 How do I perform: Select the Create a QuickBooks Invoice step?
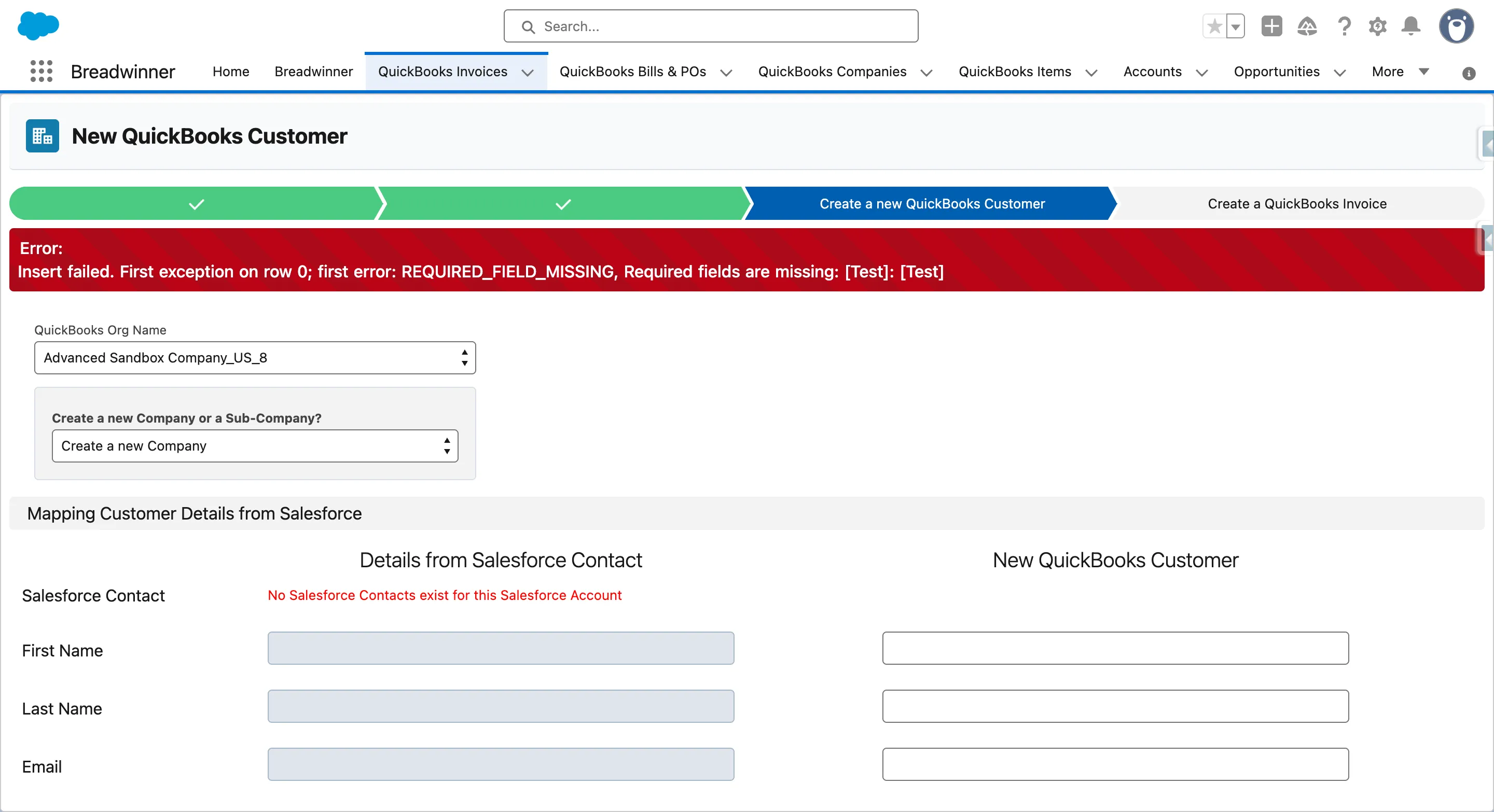coord(1297,203)
